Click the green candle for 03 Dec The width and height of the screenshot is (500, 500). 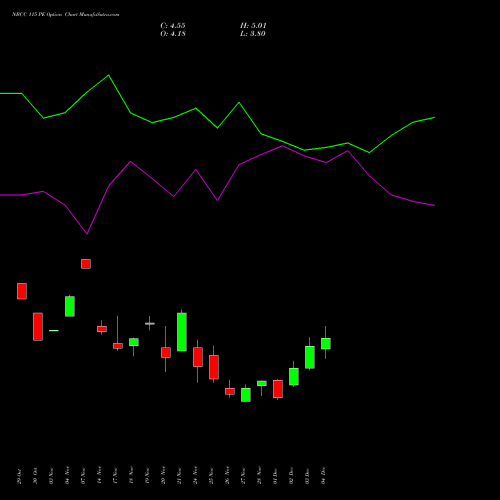click(310, 357)
